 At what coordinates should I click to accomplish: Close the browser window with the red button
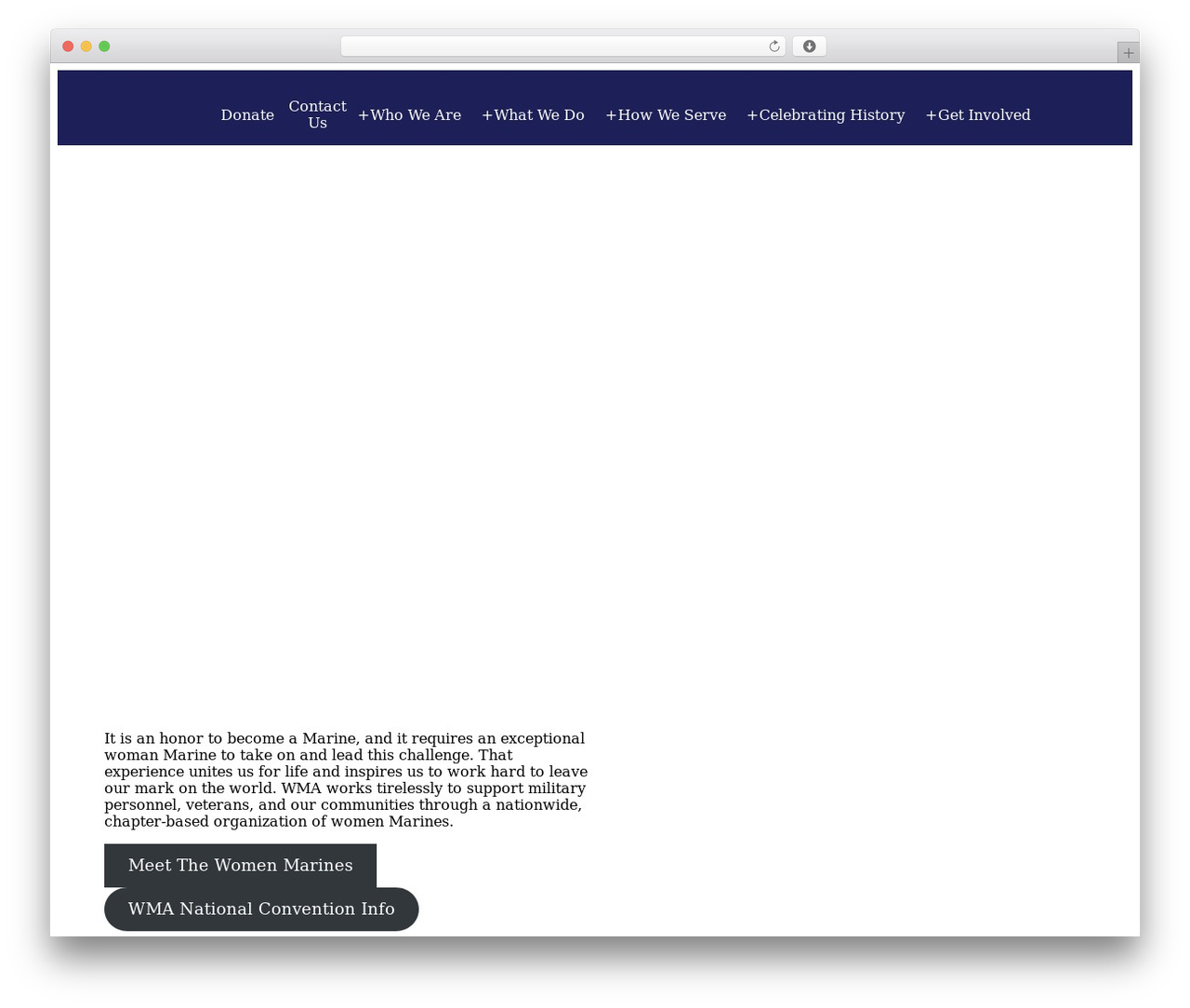coord(68,46)
